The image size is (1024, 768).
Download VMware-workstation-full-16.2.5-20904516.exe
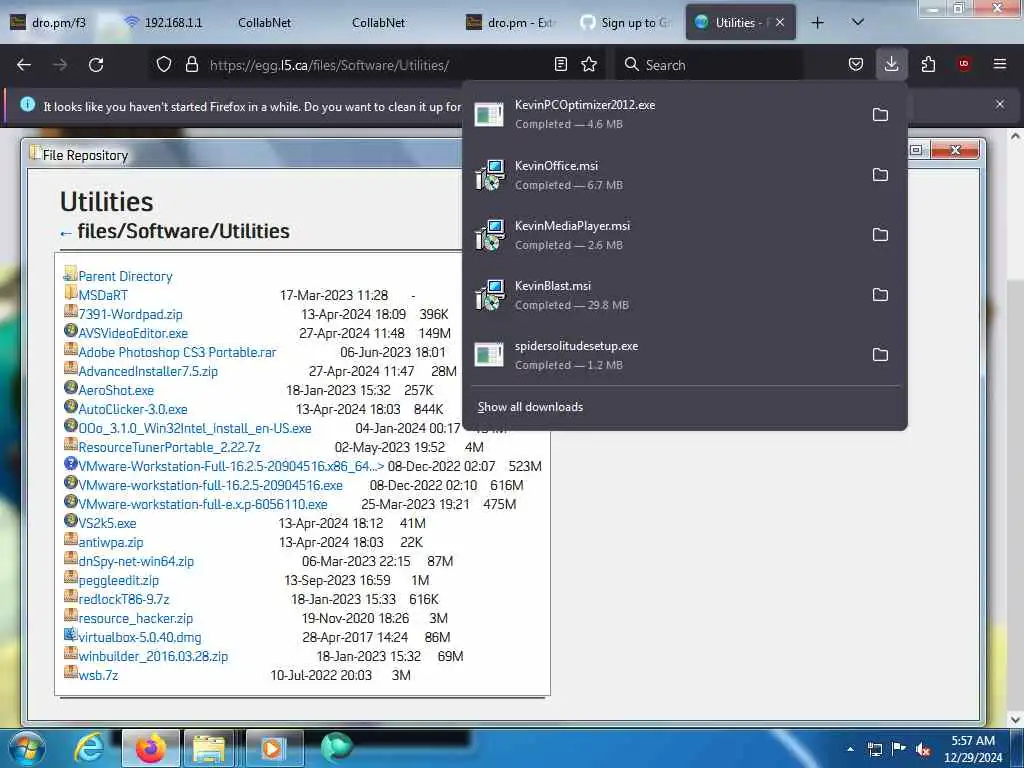click(210, 485)
